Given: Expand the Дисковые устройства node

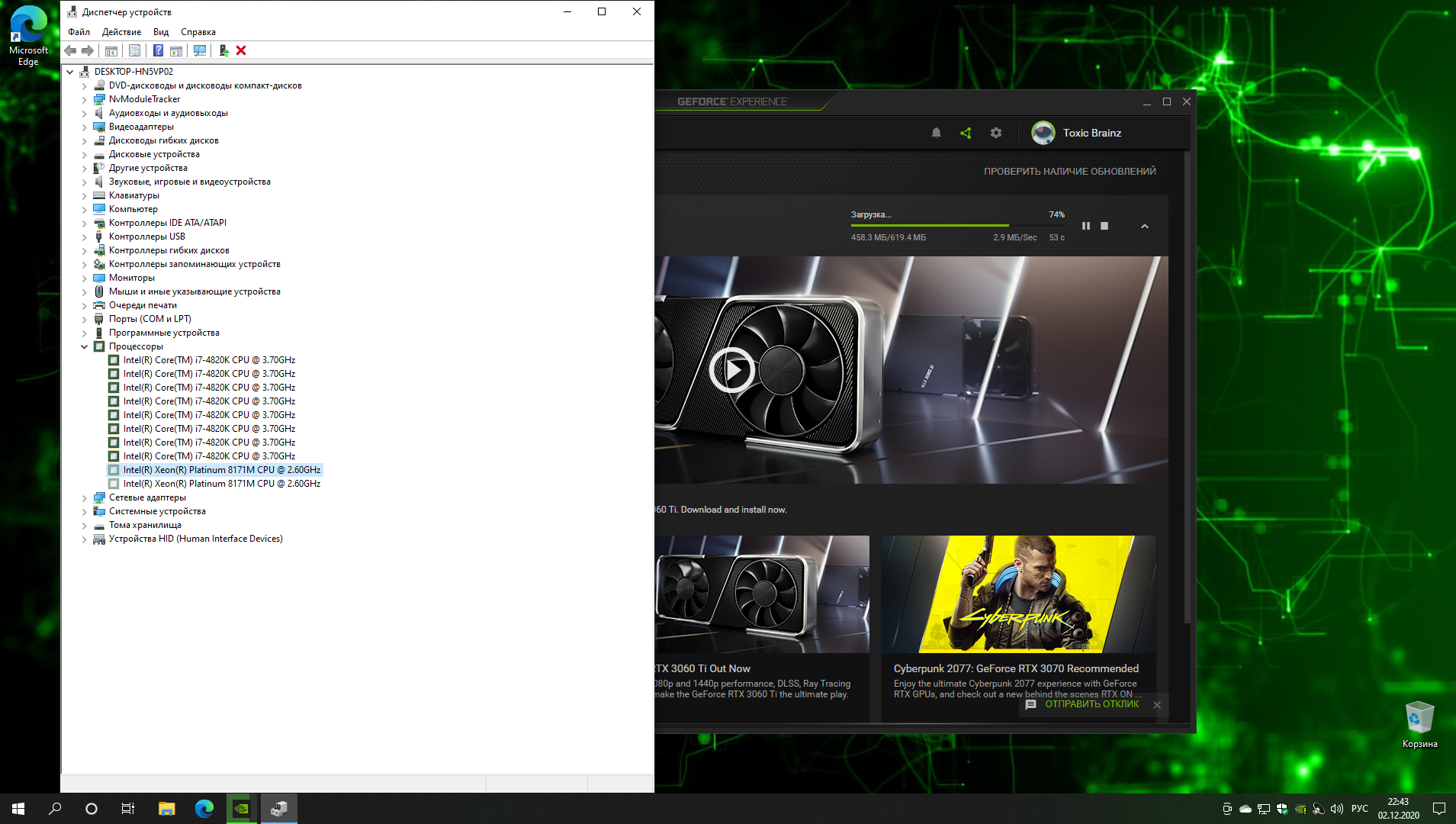Looking at the screenshot, I should coord(85,154).
